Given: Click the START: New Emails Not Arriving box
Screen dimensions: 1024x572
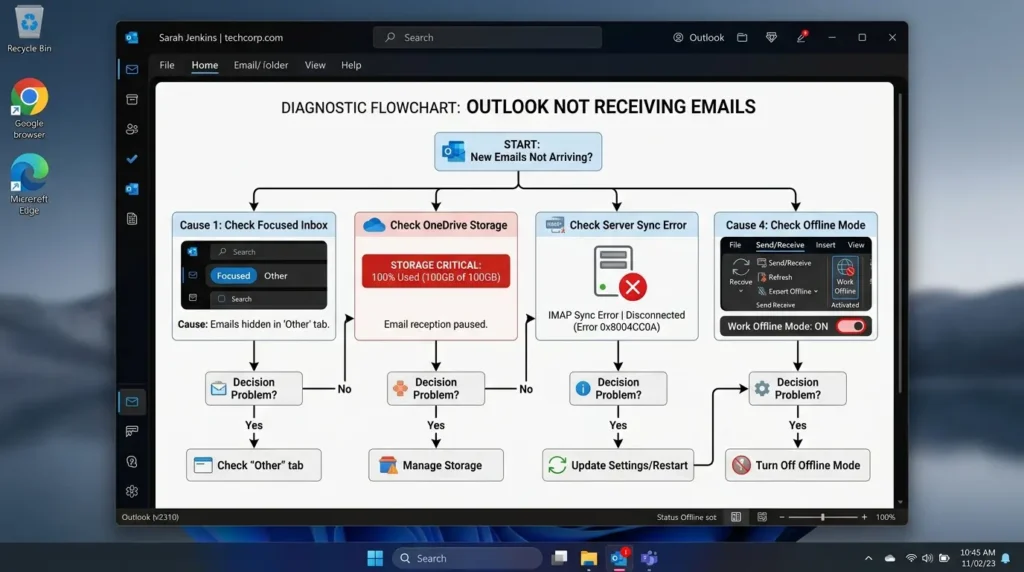Looking at the screenshot, I should click(x=518, y=151).
